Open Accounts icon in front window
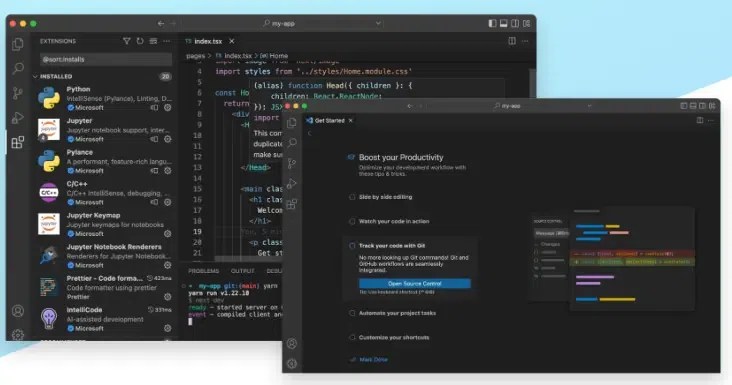 pos(292,343)
